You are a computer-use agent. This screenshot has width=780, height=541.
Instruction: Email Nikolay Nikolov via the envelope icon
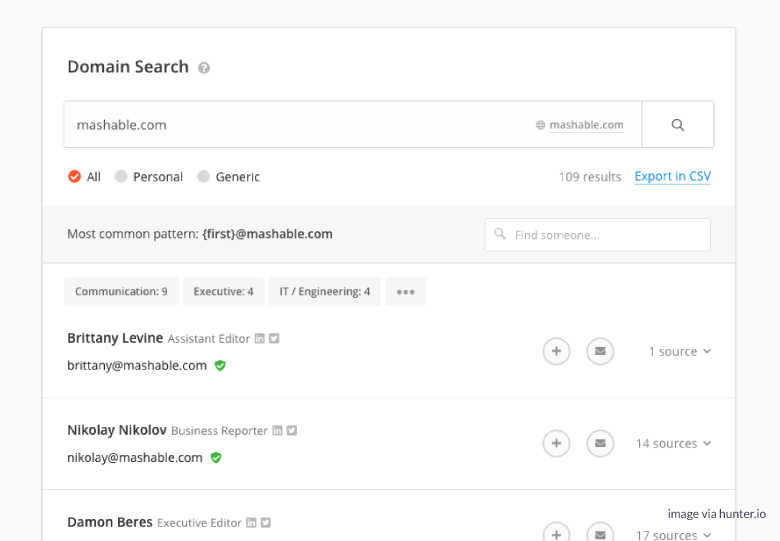pos(600,444)
